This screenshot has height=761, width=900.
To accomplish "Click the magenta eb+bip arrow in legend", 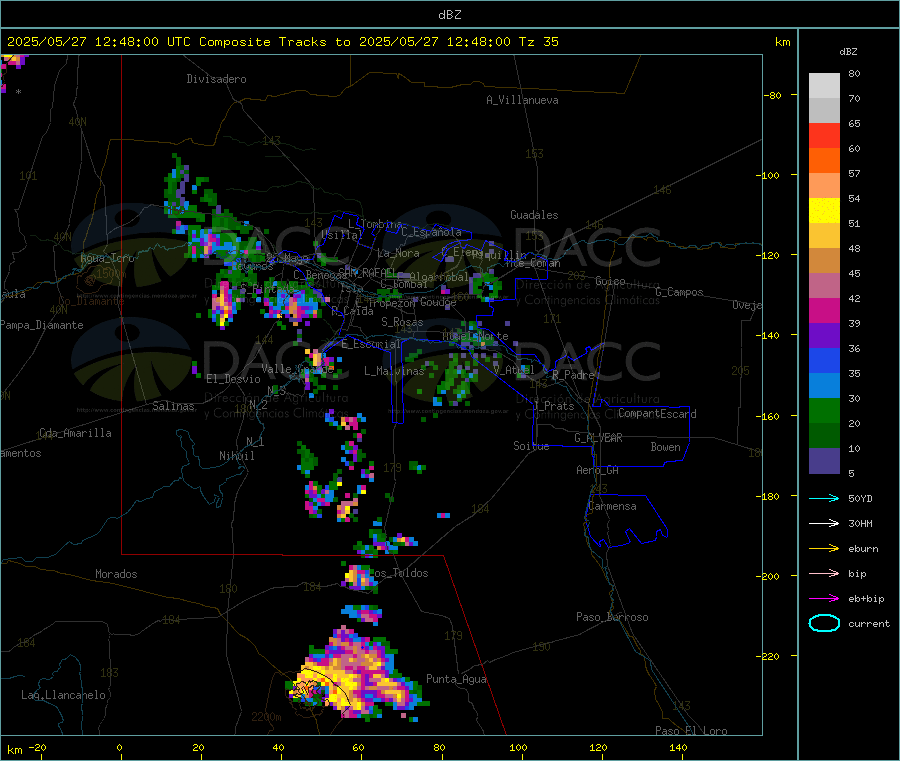I will click(824, 599).
